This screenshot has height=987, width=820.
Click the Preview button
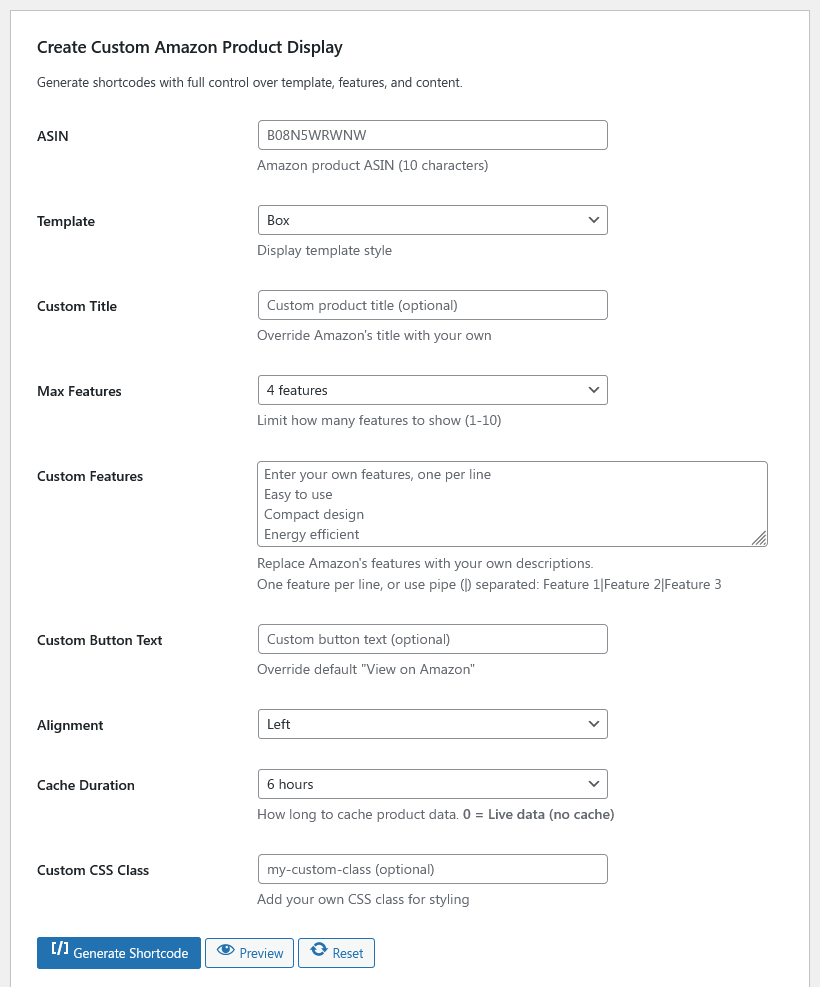[249, 952]
